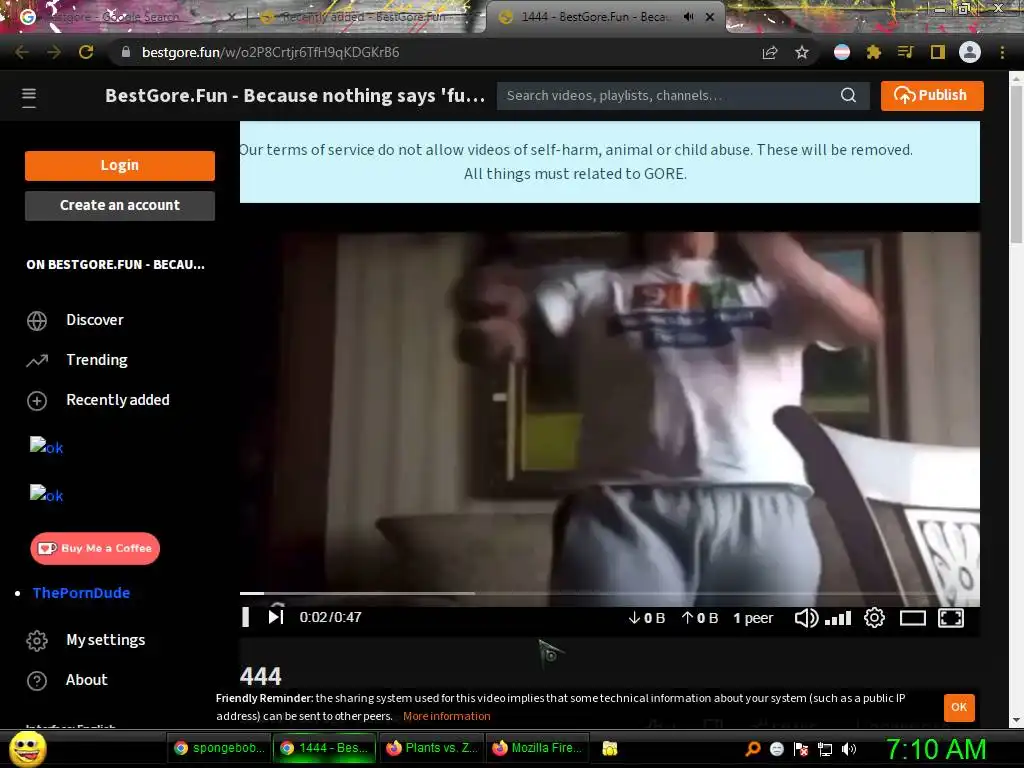Image resolution: width=1024 pixels, height=768 pixels.
Task: Switch to Mozilla Fire taskbar window
Action: [538, 748]
